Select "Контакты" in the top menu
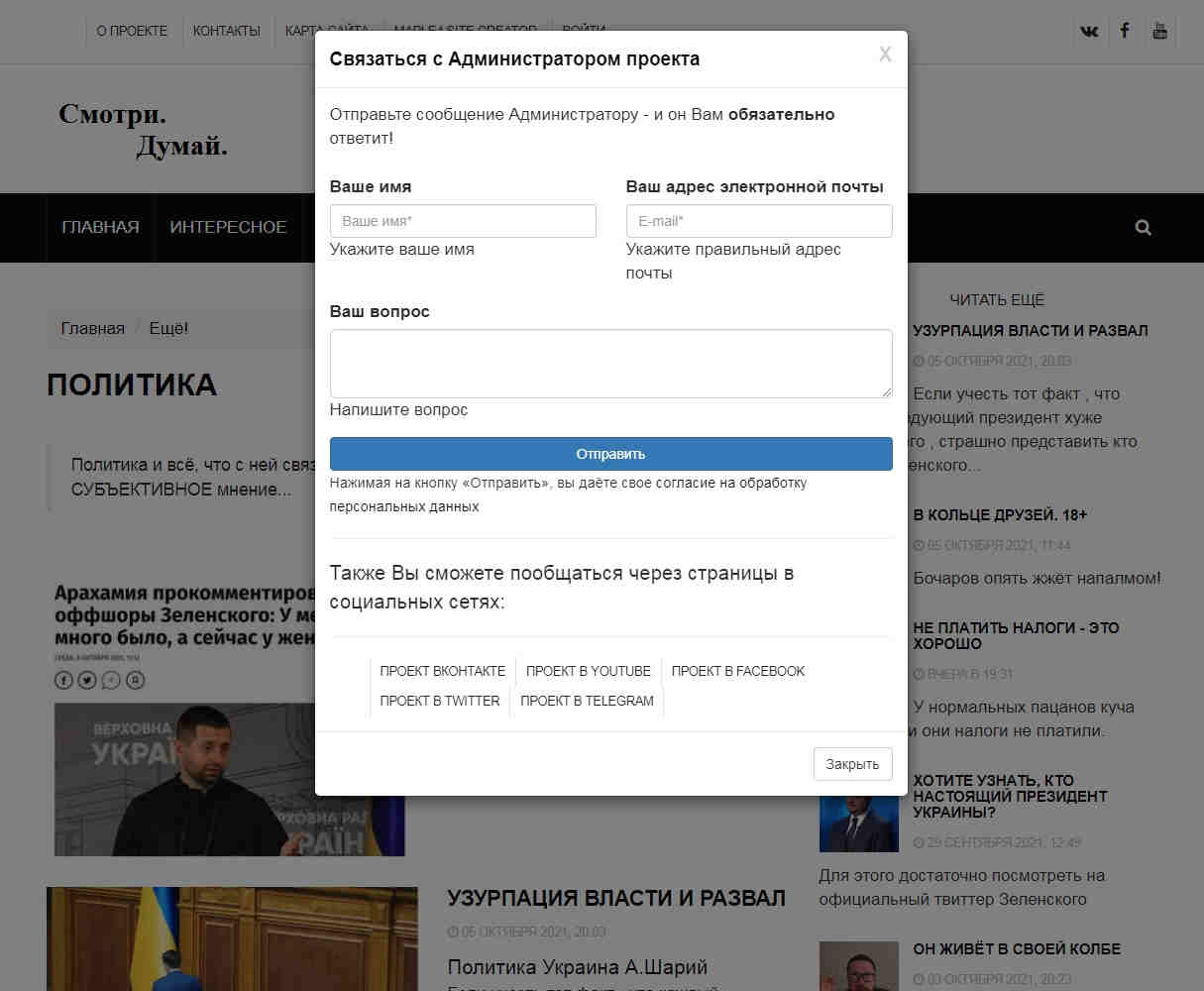Screen dimensions: 1204x991 click(x=226, y=31)
